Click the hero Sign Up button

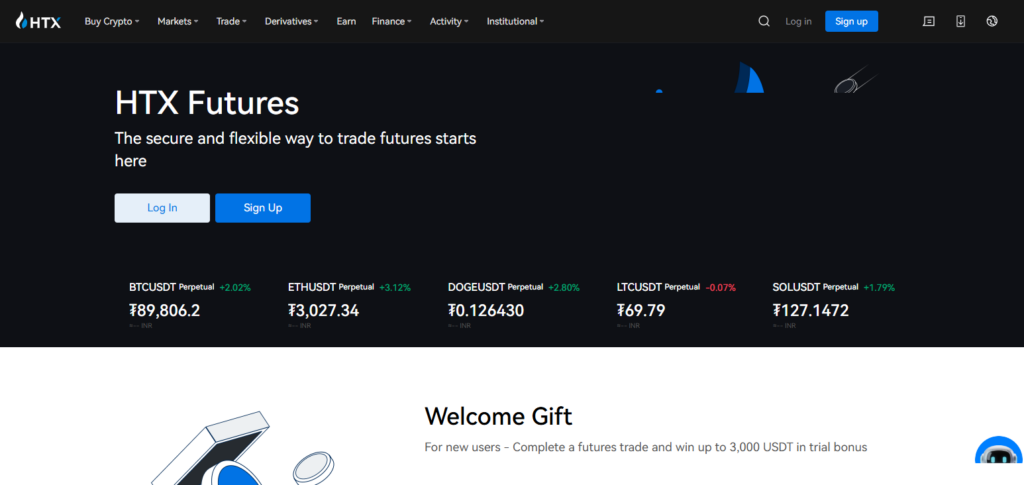[x=263, y=208]
